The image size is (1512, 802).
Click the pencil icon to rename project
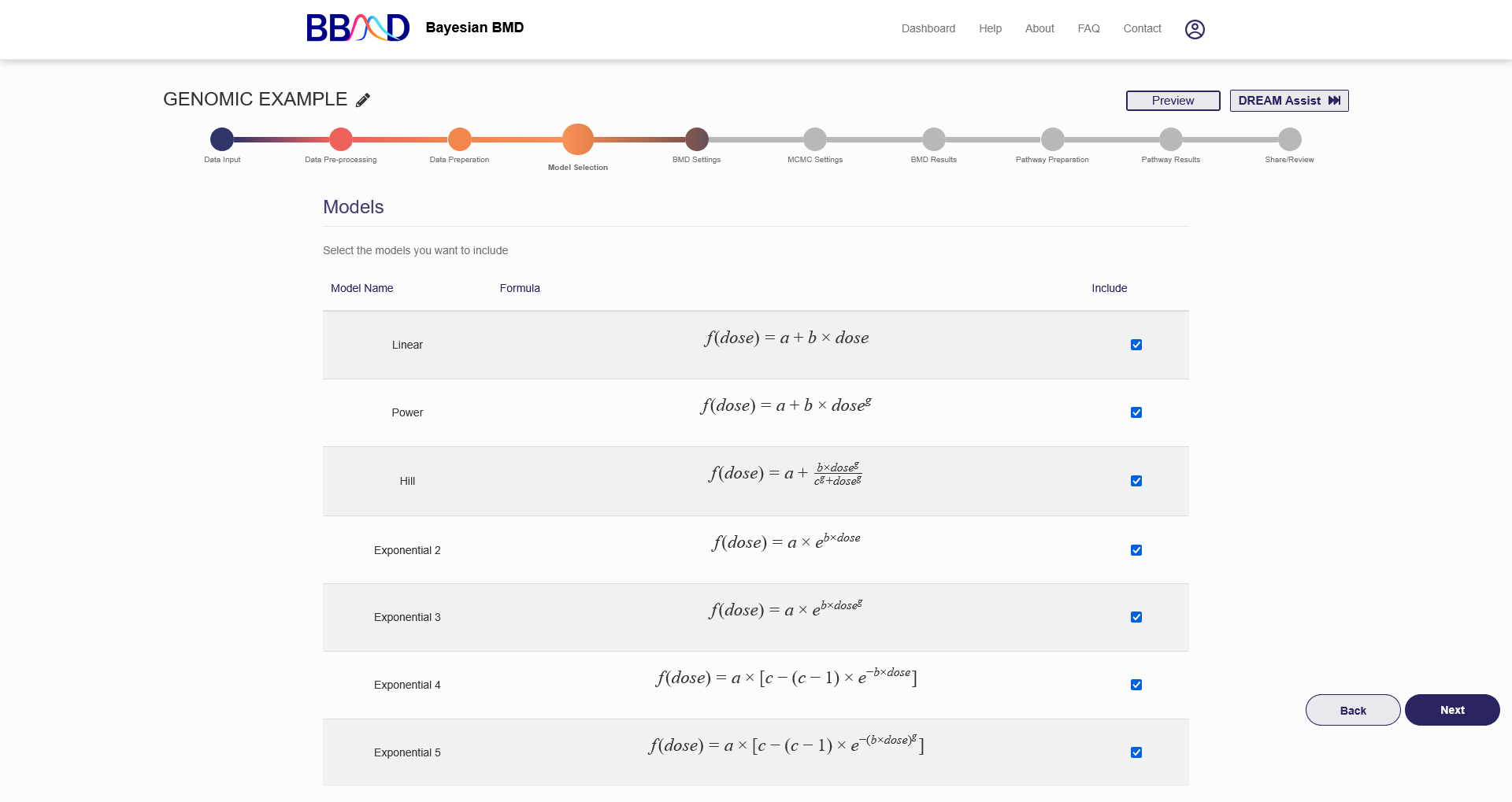click(x=363, y=100)
